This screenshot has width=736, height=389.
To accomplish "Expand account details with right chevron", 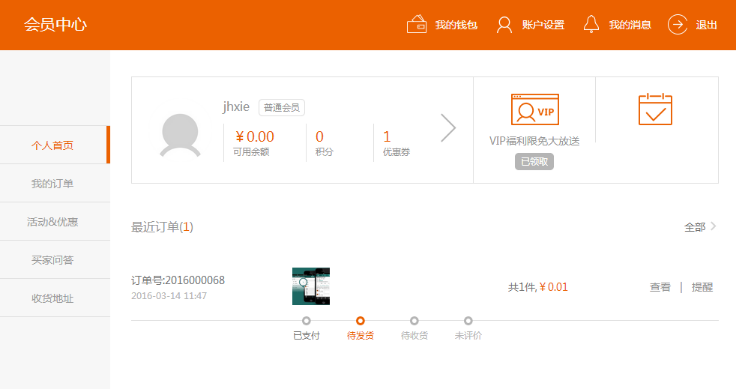I will coord(448,128).
